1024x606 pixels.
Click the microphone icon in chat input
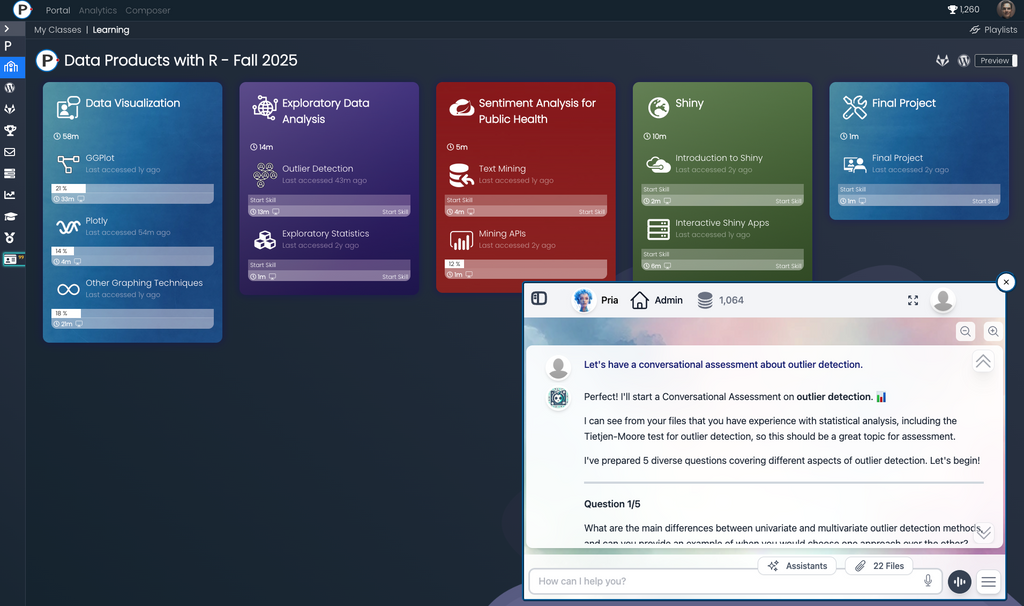(x=928, y=581)
